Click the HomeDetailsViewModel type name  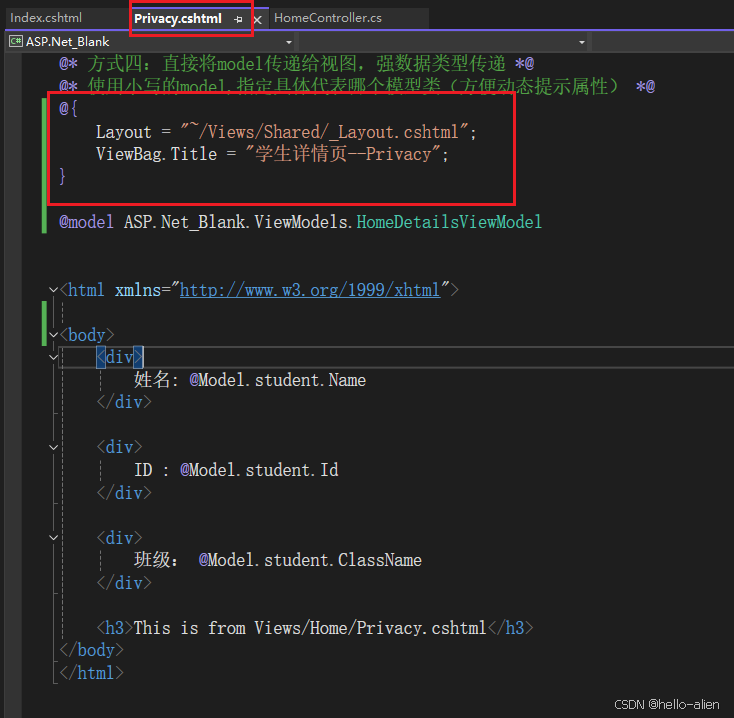449,222
